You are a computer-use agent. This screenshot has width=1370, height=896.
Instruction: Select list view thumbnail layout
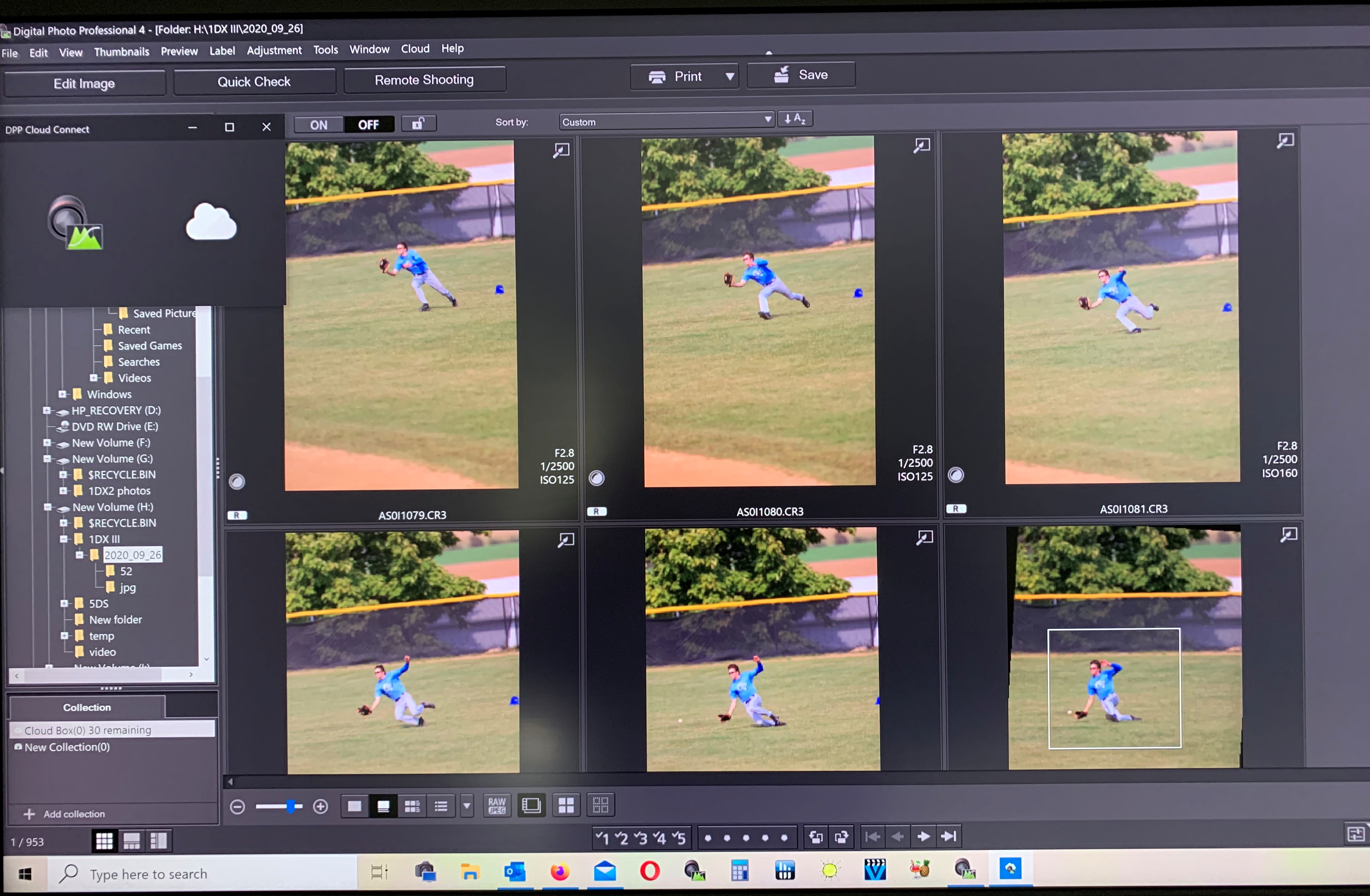(441, 806)
